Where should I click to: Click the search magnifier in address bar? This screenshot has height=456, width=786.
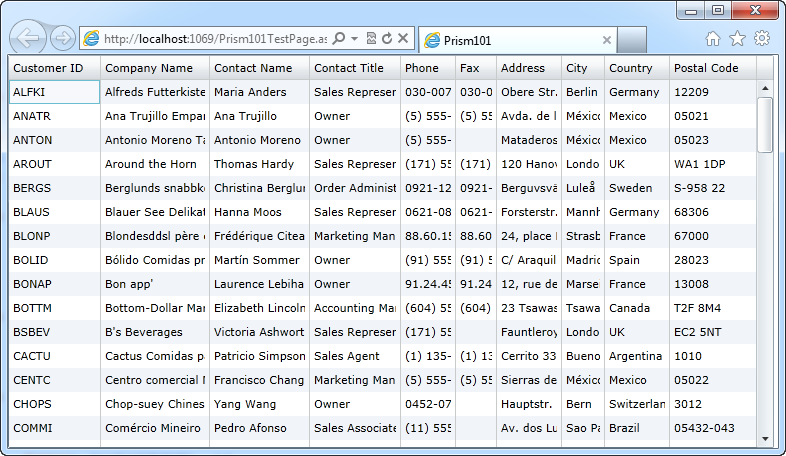tap(338, 38)
